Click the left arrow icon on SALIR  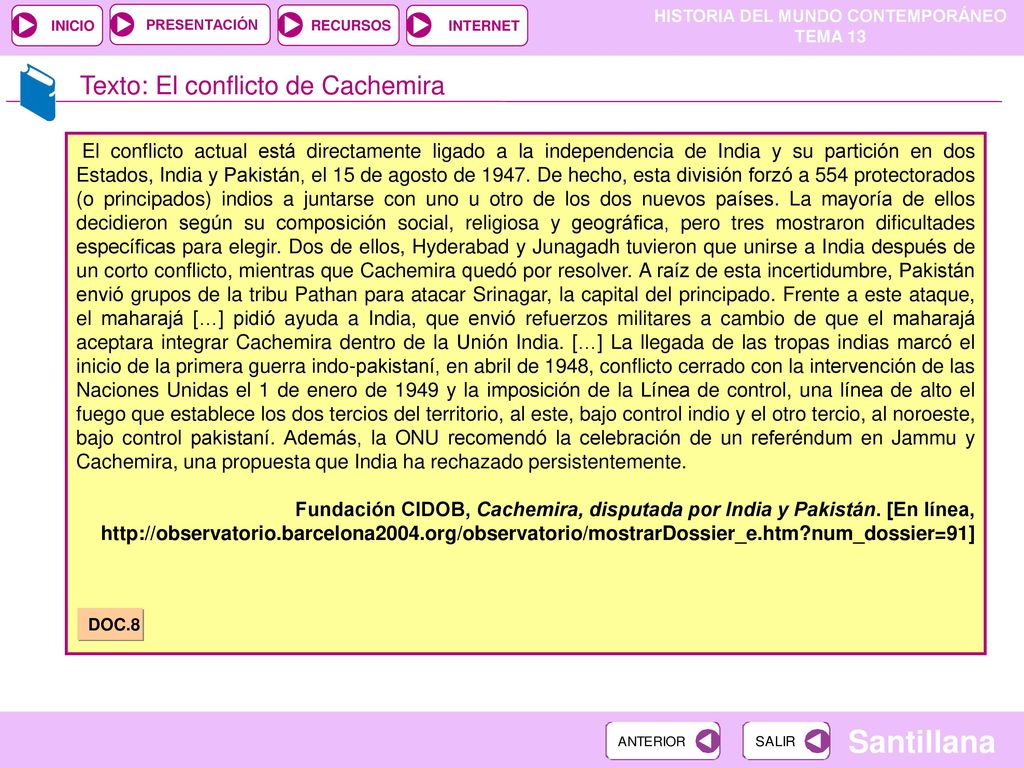coord(816,741)
